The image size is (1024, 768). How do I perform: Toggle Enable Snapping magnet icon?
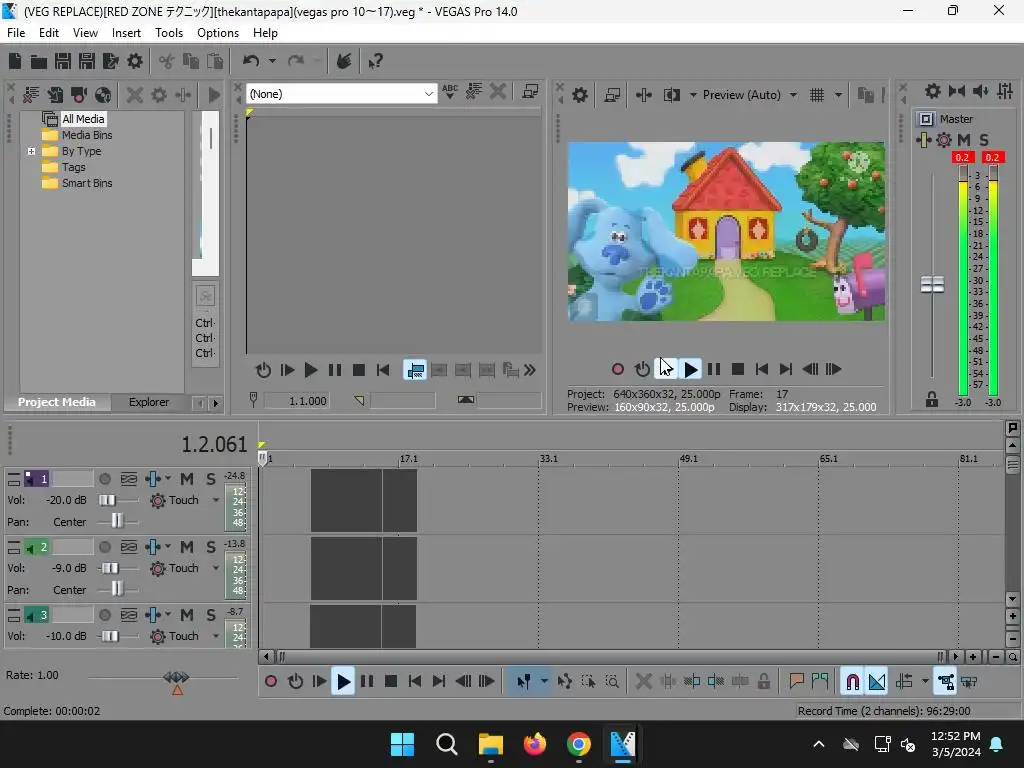(852, 682)
